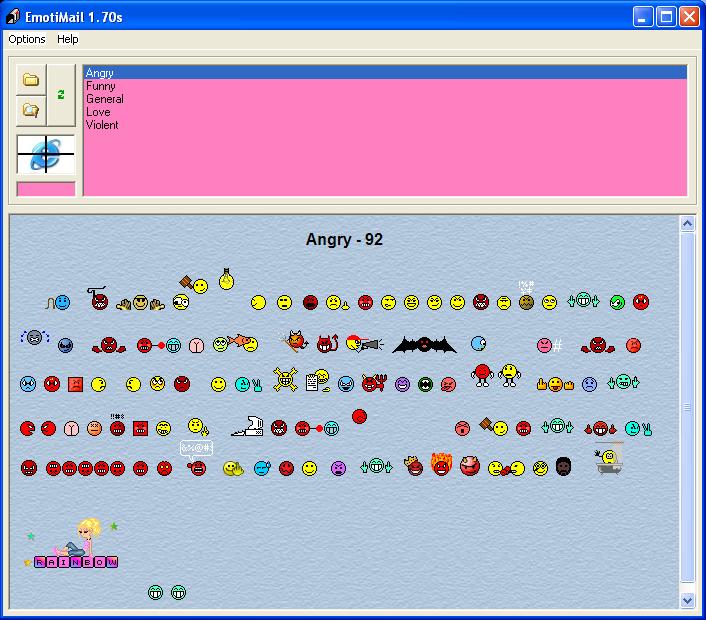Pick the gray crying face with blue tears
This screenshot has width=706, height=620.
(x=35, y=337)
